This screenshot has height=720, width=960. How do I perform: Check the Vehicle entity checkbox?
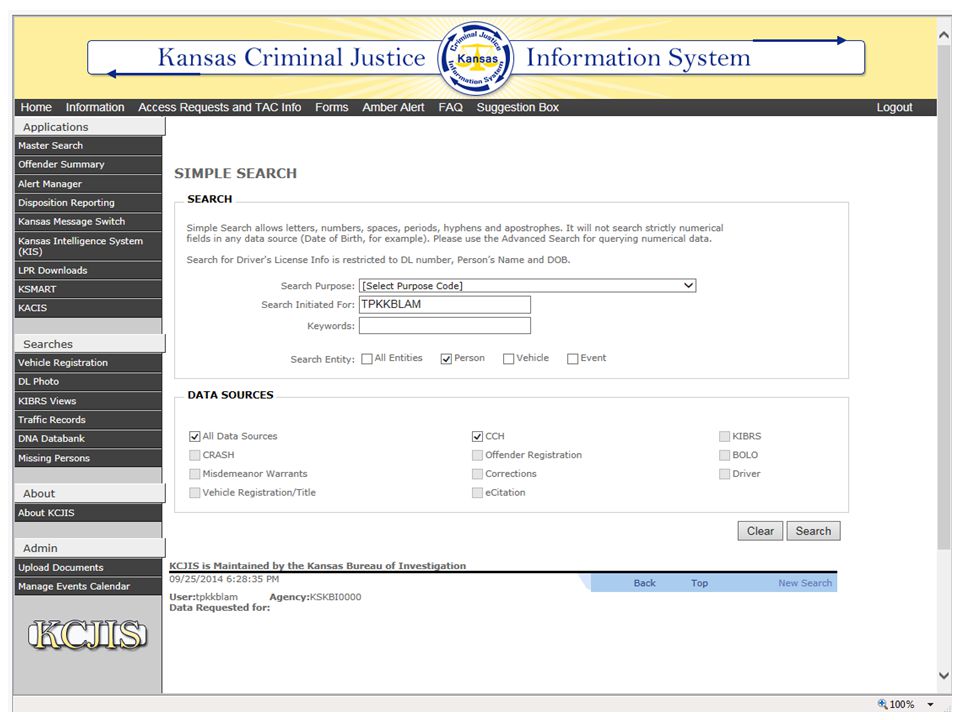(508, 359)
